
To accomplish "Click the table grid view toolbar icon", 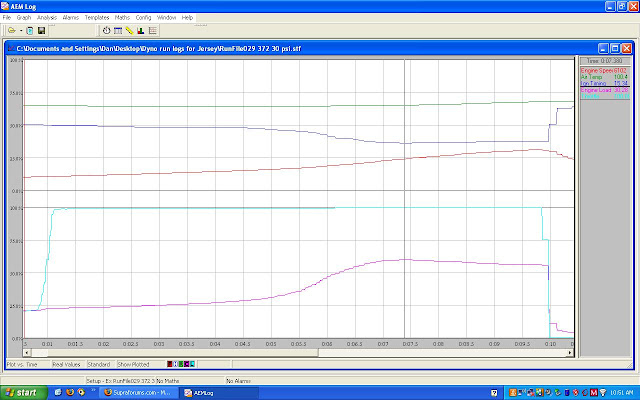I will [118, 31].
